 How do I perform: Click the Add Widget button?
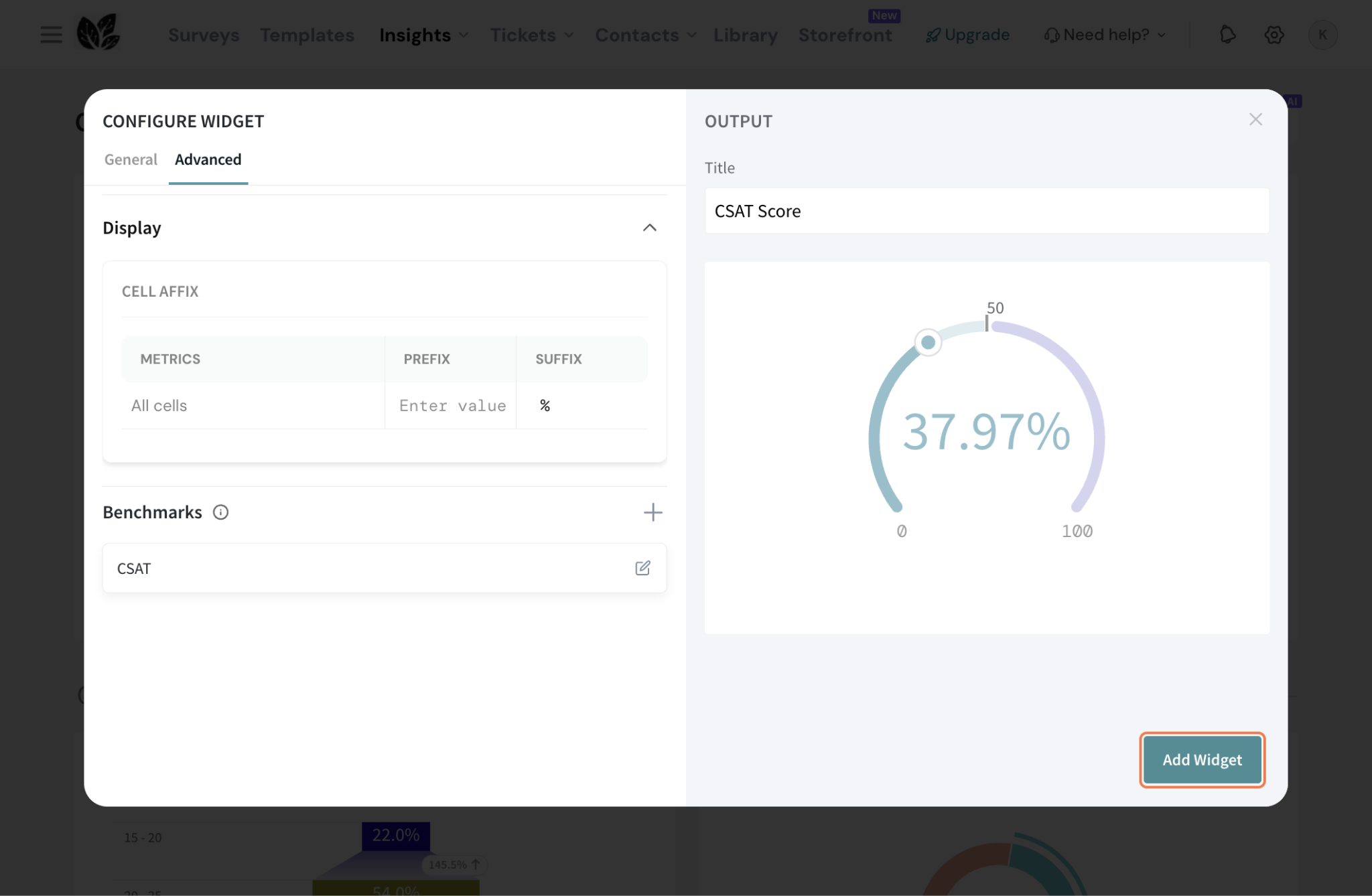(x=1202, y=759)
